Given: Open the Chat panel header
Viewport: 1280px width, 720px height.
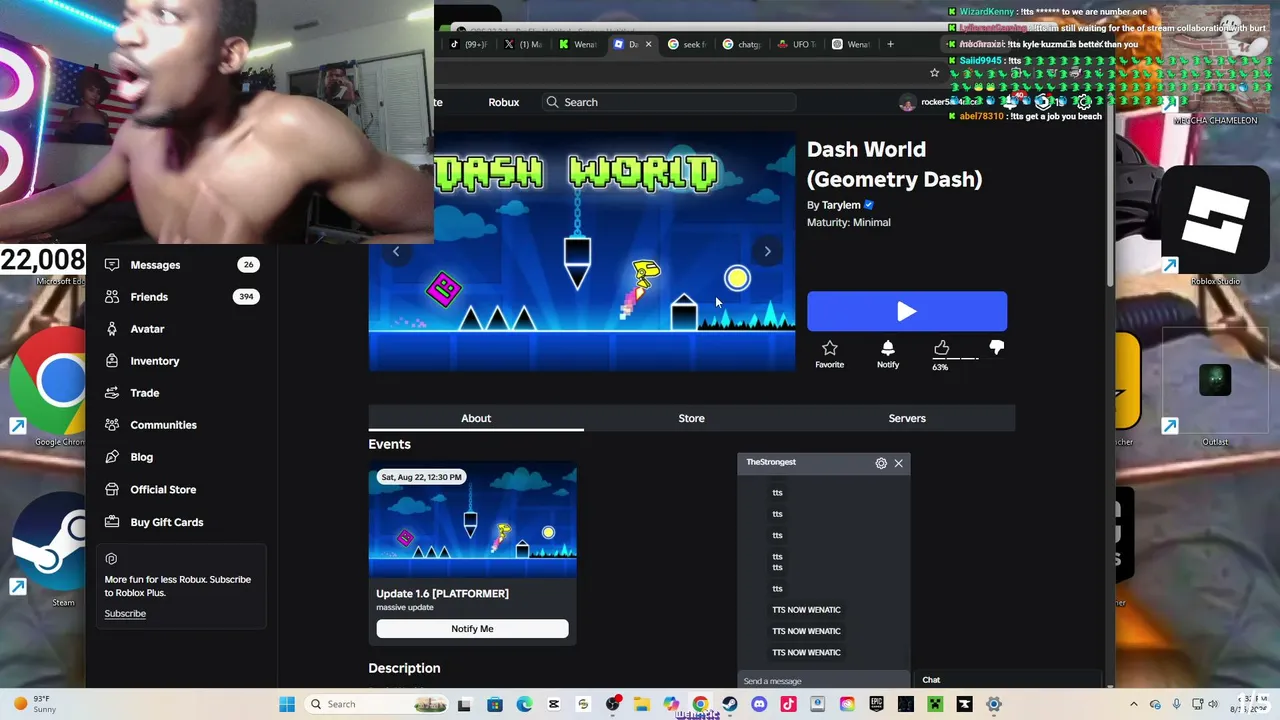Looking at the screenshot, I should (1008, 680).
